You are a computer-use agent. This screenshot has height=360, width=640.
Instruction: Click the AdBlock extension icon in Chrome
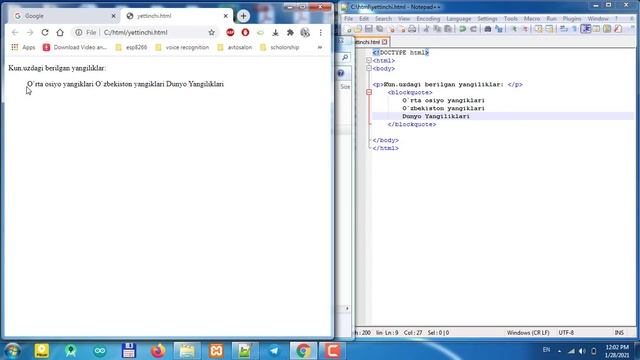click(230, 32)
